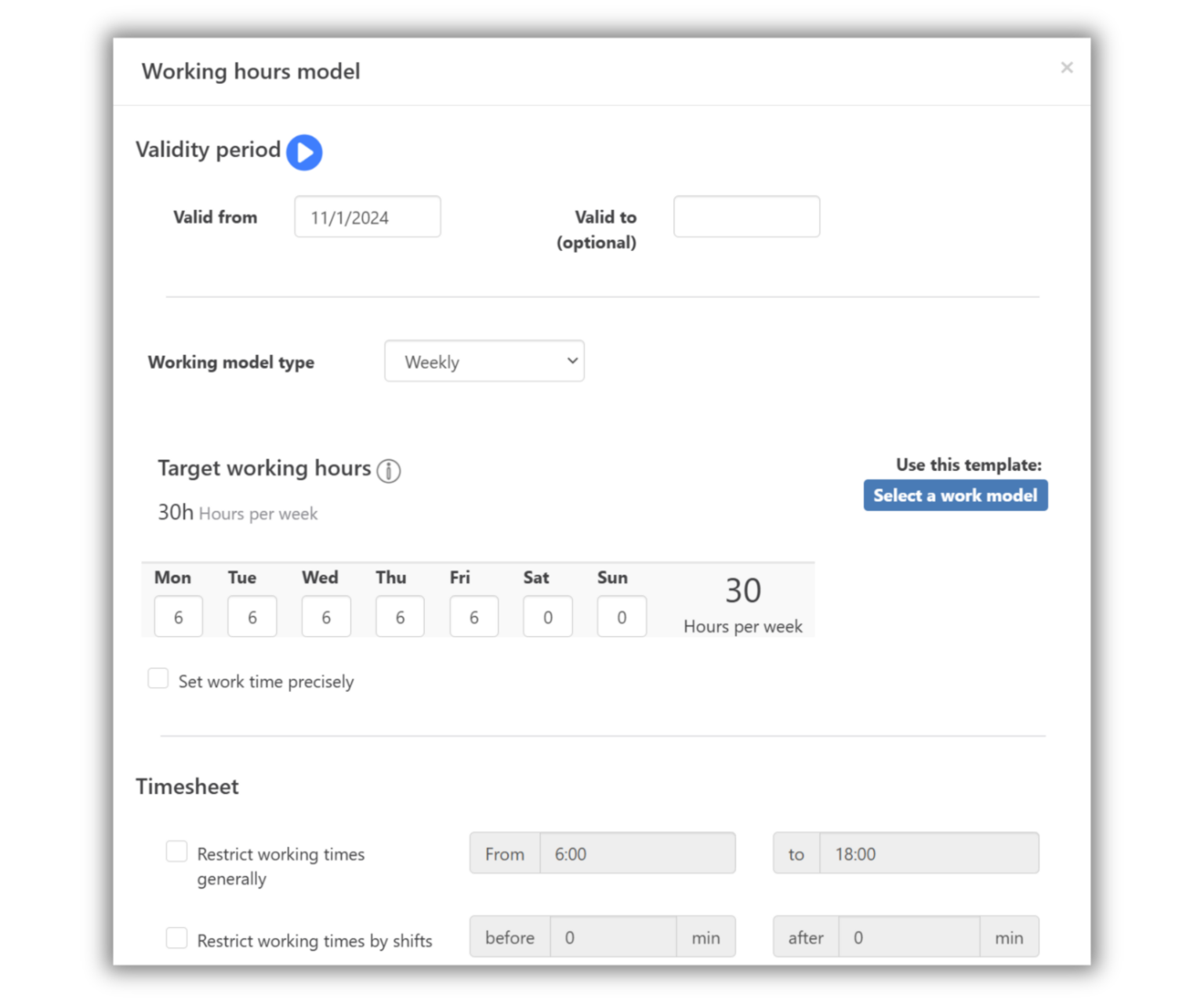The width and height of the screenshot is (1204, 1003).
Task: Click the Valid to optional date field
Action: [745, 216]
